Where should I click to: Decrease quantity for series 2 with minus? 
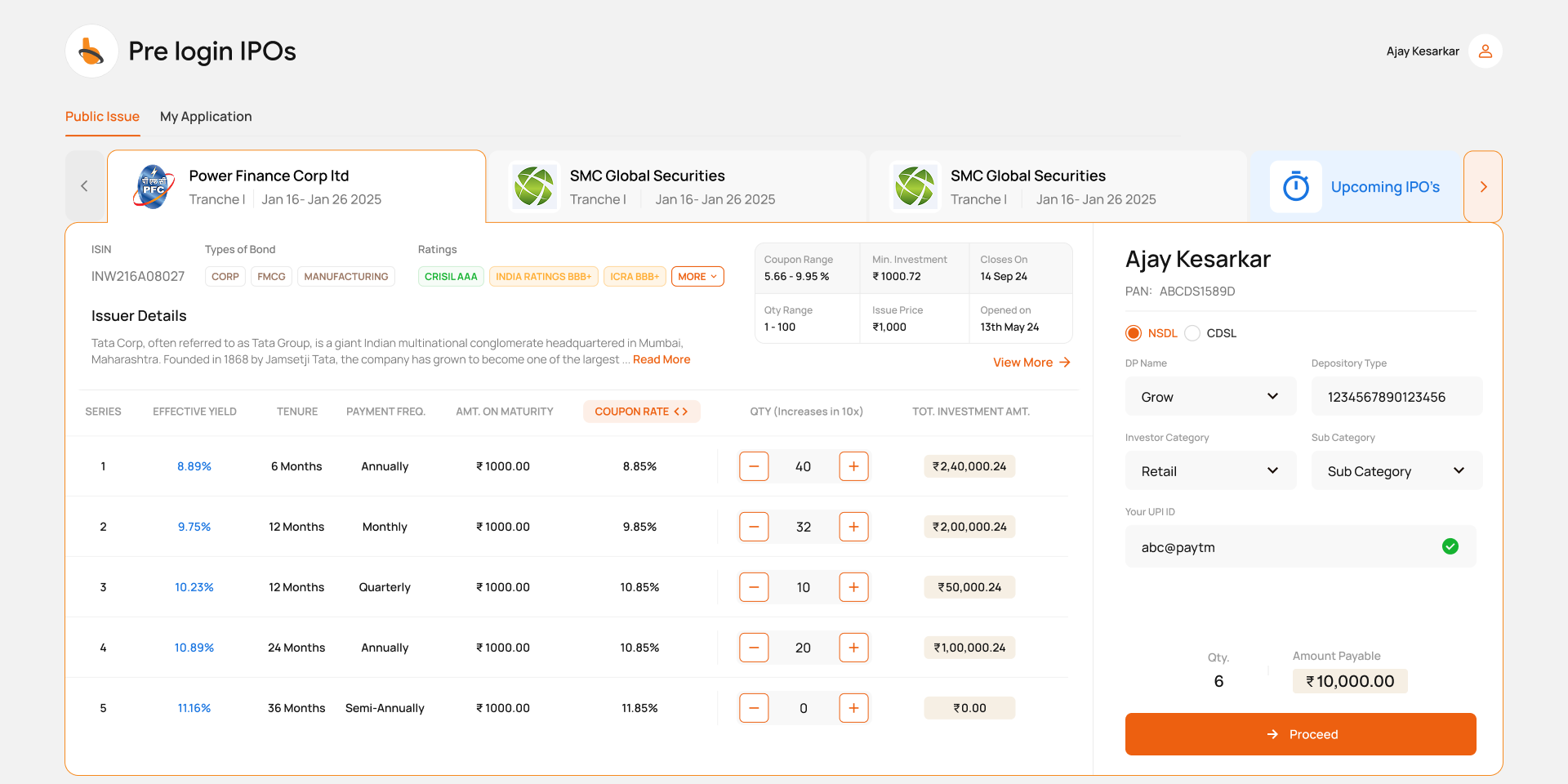coord(753,527)
